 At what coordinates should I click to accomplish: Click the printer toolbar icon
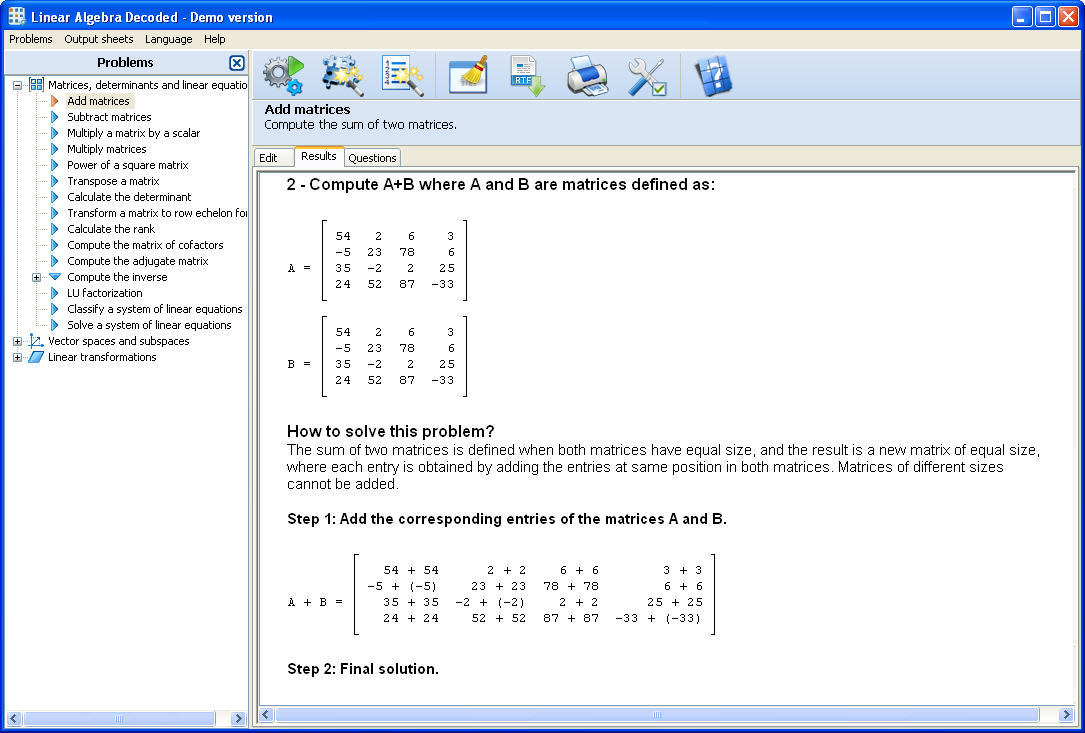click(x=587, y=75)
